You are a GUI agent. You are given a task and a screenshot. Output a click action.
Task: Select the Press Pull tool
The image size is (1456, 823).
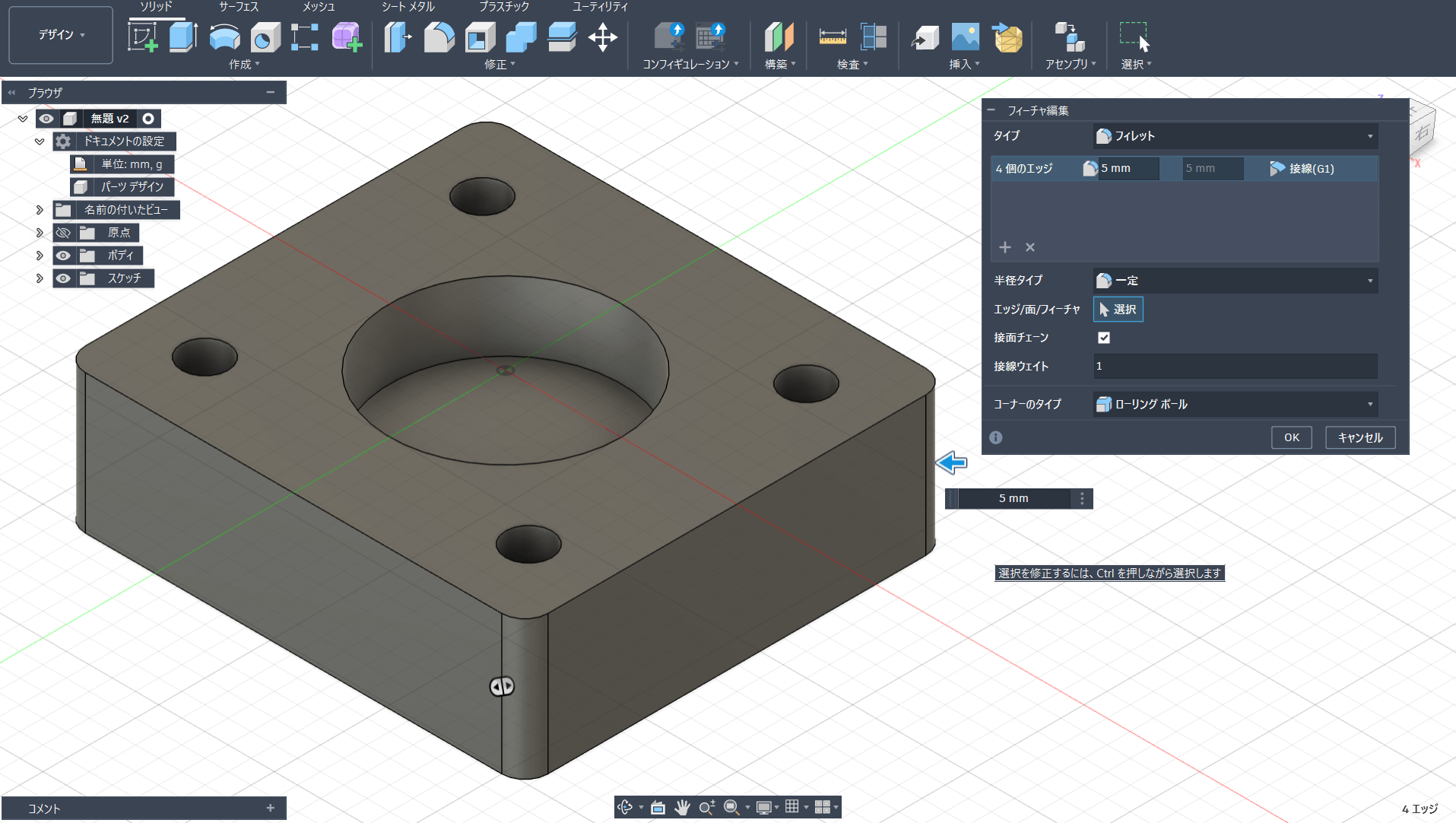point(398,37)
